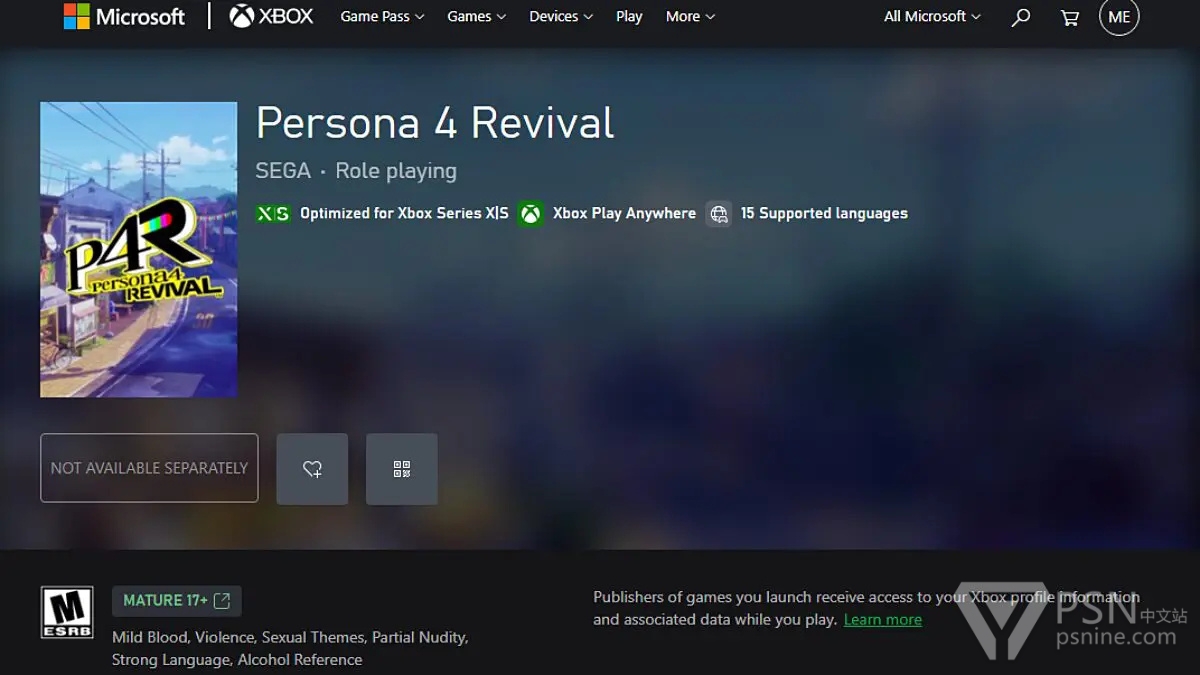1200x675 pixels.
Task: Expand the More menu
Action: click(x=690, y=16)
